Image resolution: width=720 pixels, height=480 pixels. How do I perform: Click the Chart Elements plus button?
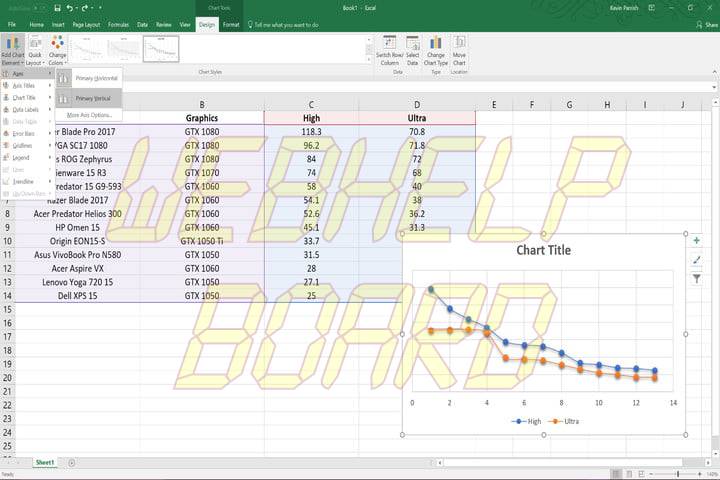pyautogui.click(x=697, y=241)
